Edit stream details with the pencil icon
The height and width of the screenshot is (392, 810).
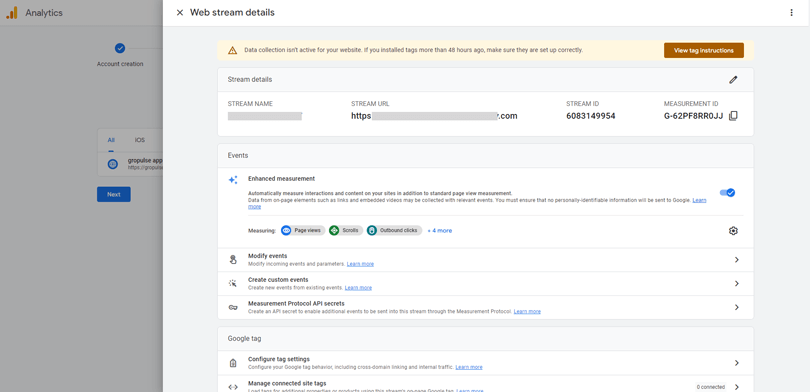[733, 80]
